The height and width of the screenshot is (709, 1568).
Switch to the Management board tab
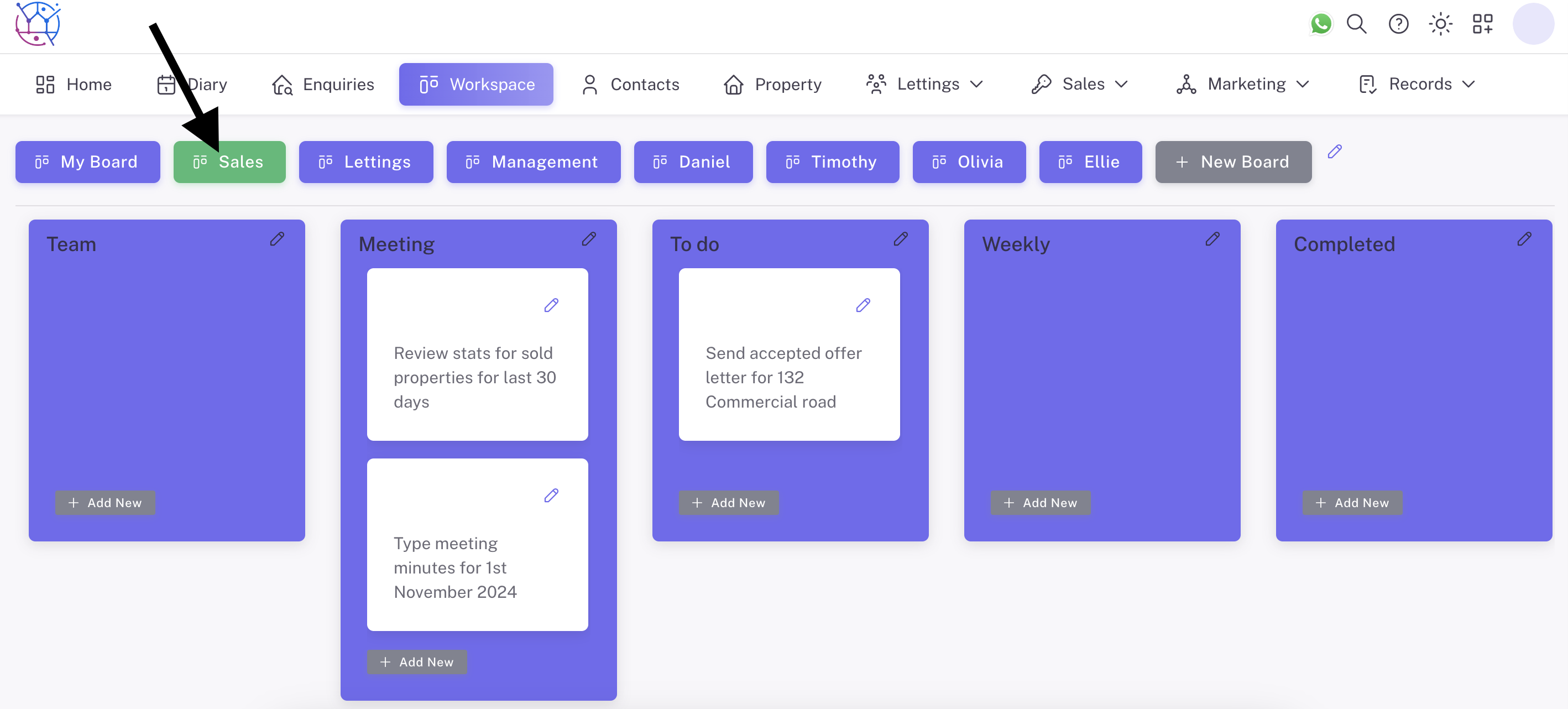click(533, 162)
